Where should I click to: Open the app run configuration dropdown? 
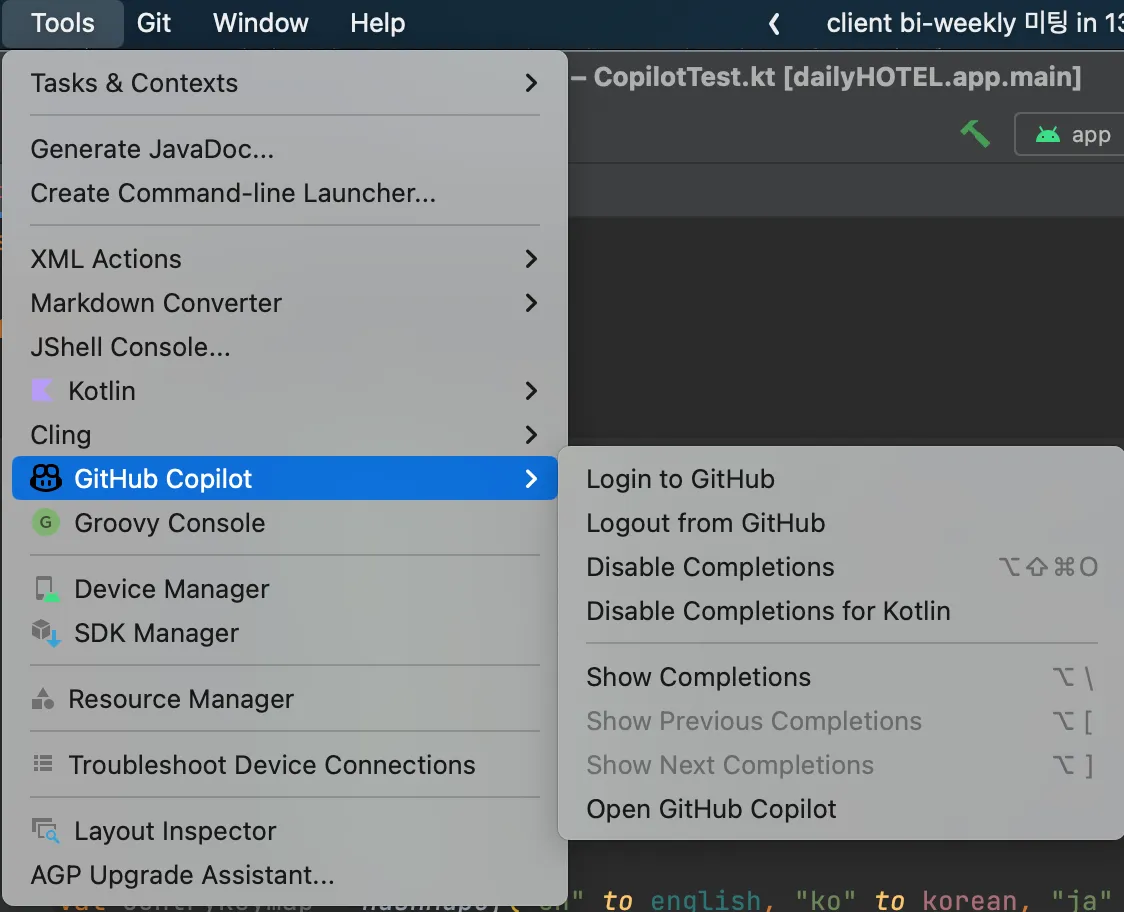click(1070, 134)
